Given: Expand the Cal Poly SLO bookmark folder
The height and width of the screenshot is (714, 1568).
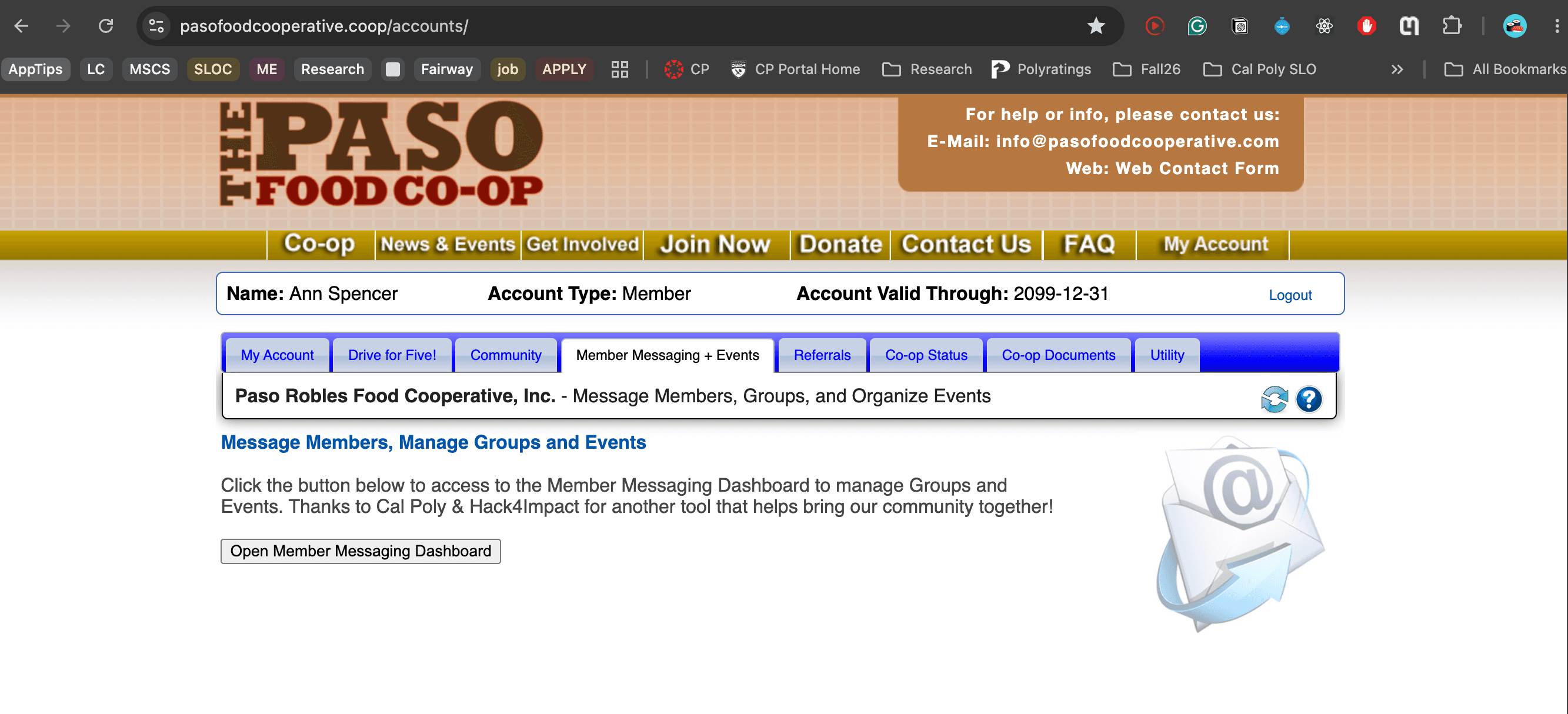Looking at the screenshot, I should (1259, 69).
